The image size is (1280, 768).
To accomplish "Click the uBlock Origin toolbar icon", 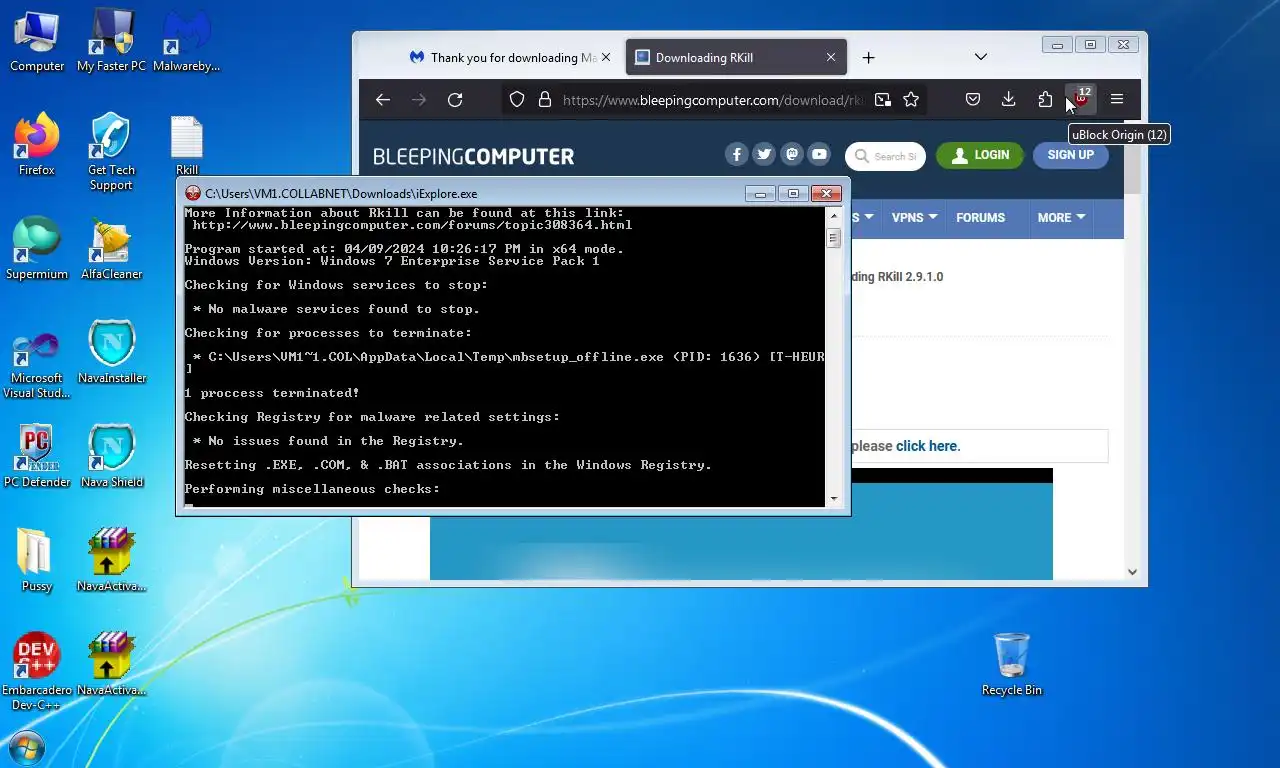I will (1081, 99).
